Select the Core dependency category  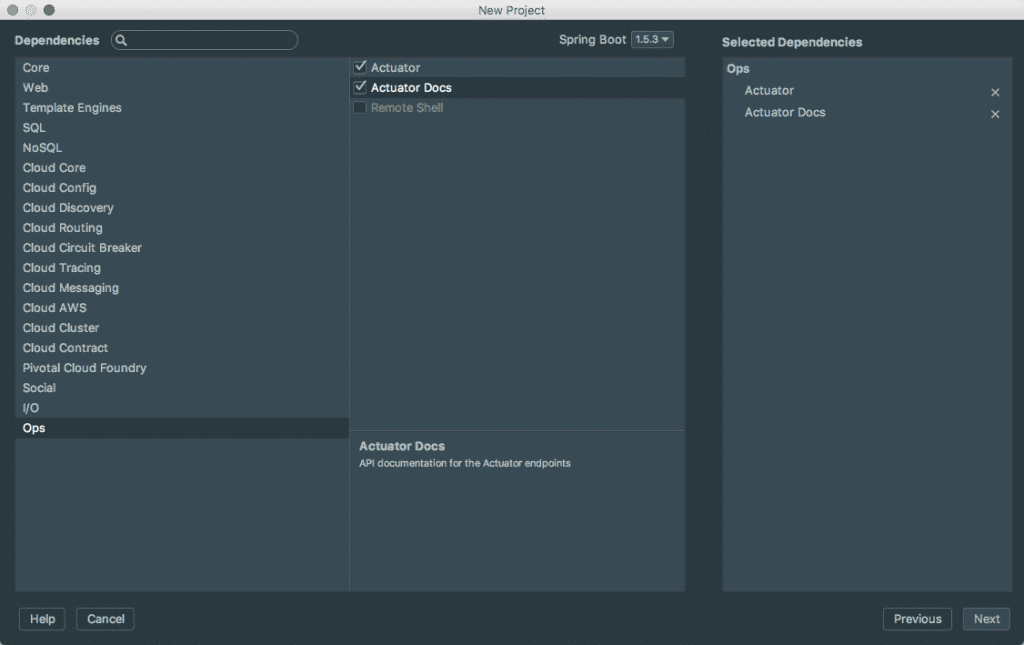tap(36, 68)
